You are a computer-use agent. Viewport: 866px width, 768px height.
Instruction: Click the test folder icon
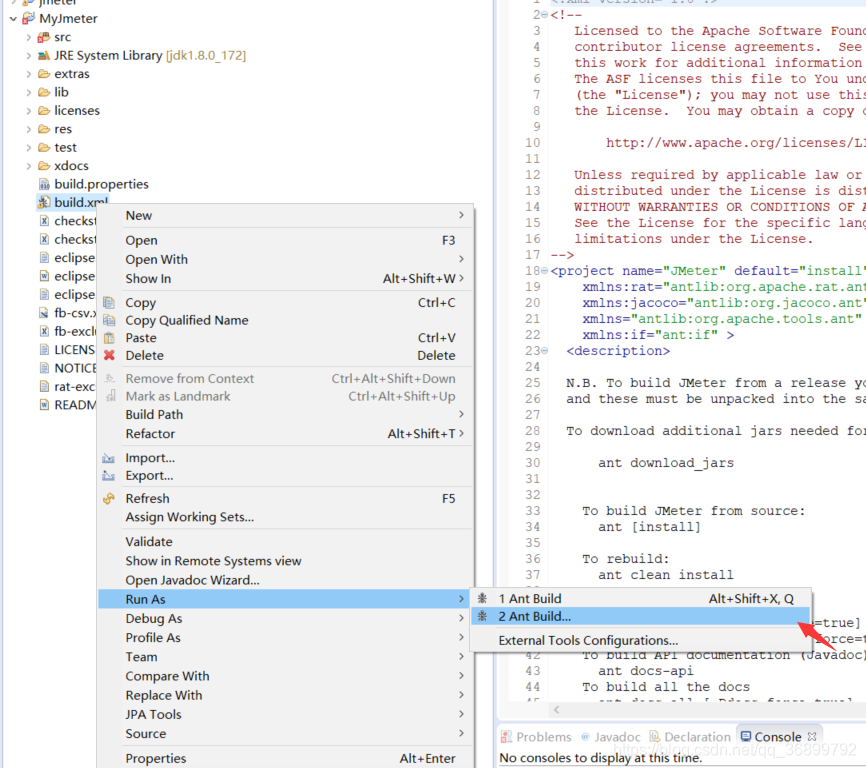coord(44,147)
